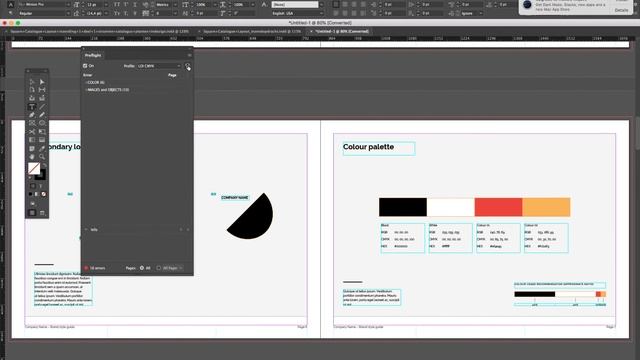Image resolution: width=640 pixels, height=360 pixels.
Task: Switch to Paragraph Formatting Controls
Action: [x=11, y=13]
